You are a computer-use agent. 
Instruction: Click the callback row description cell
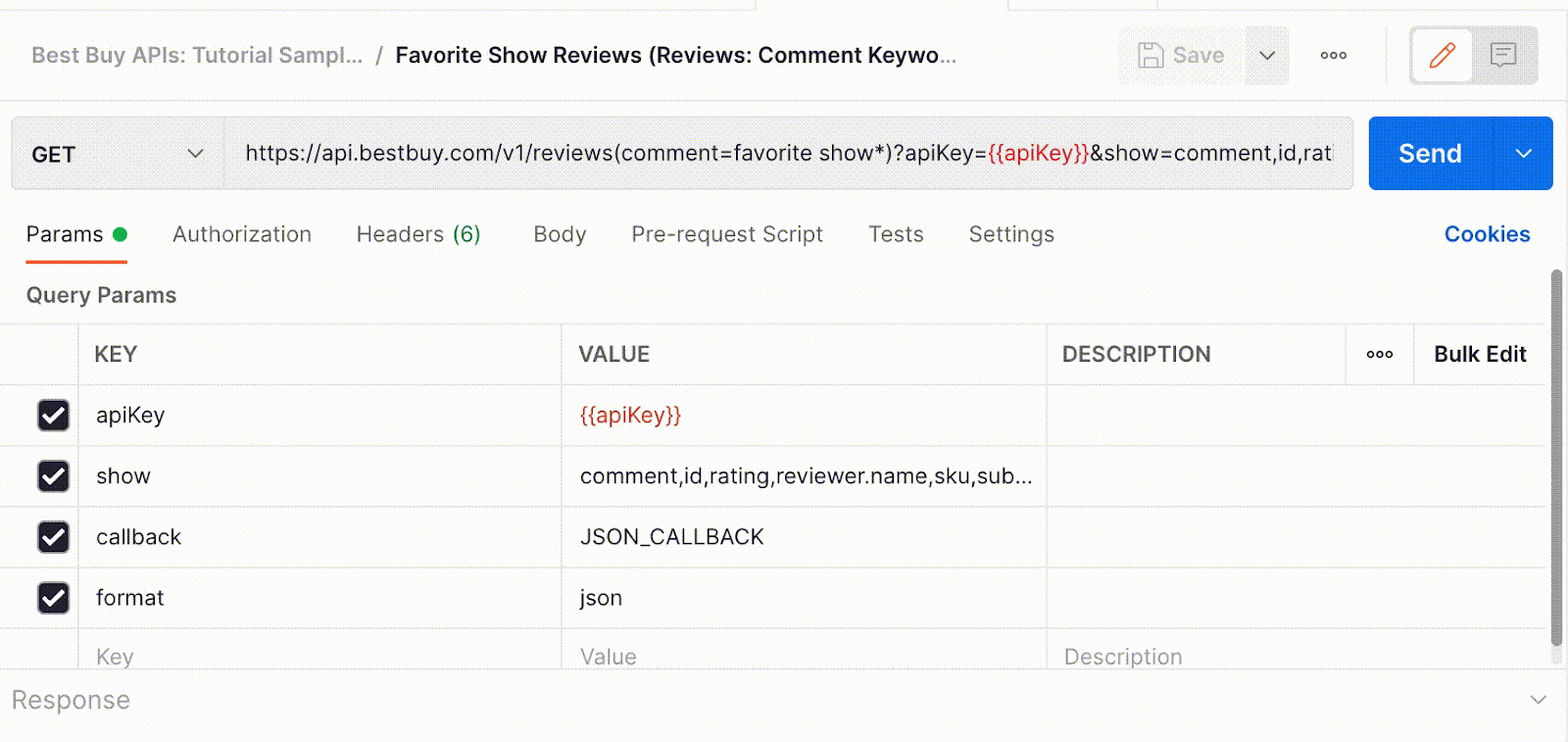(x=1296, y=537)
